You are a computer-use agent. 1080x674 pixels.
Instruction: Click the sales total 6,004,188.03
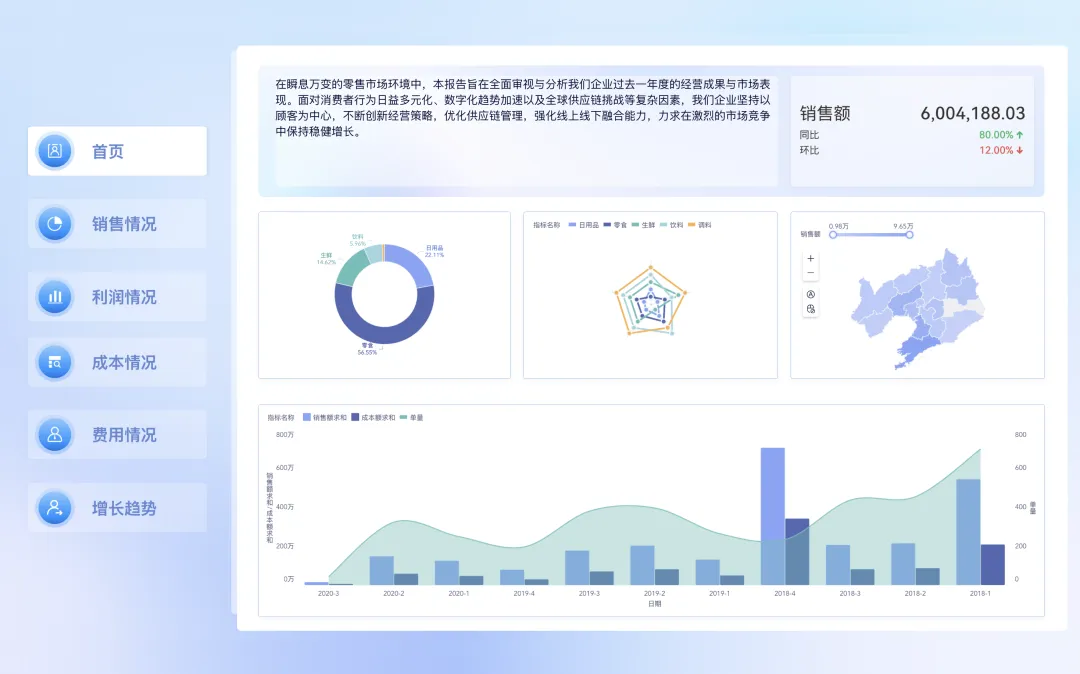pos(973,113)
